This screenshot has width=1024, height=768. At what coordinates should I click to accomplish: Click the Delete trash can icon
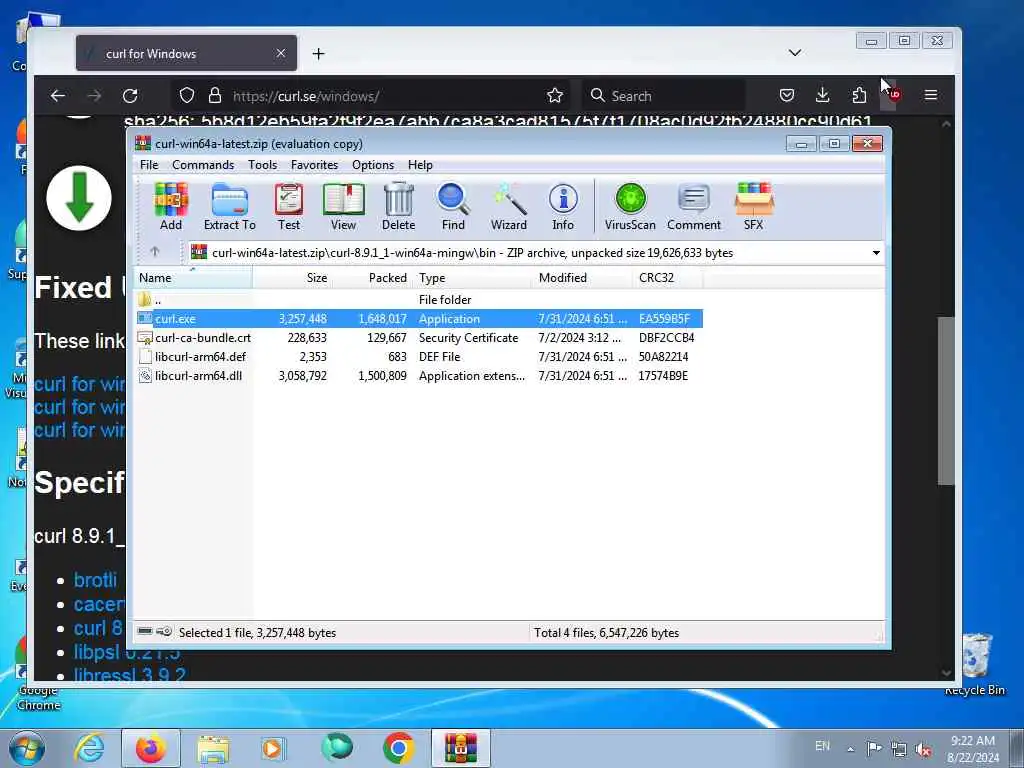pyautogui.click(x=398, y=206)
